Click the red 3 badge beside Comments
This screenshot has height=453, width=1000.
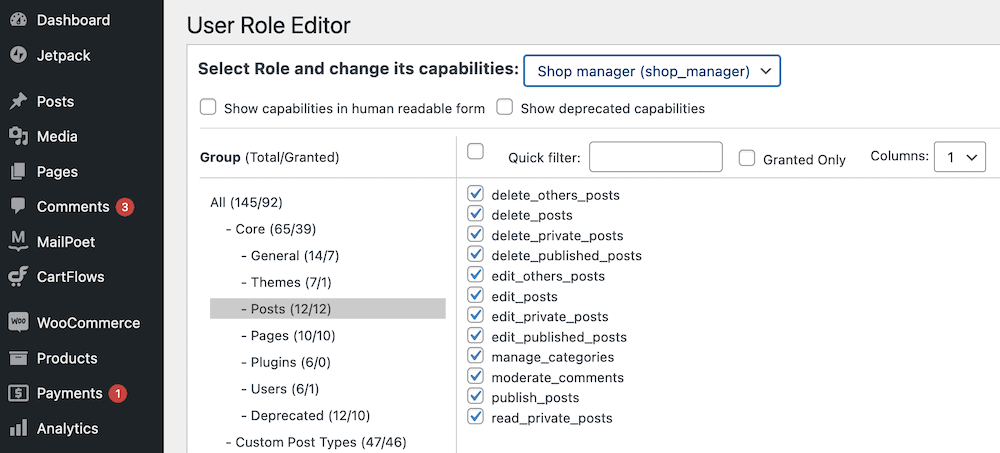(x=124, y=207)
